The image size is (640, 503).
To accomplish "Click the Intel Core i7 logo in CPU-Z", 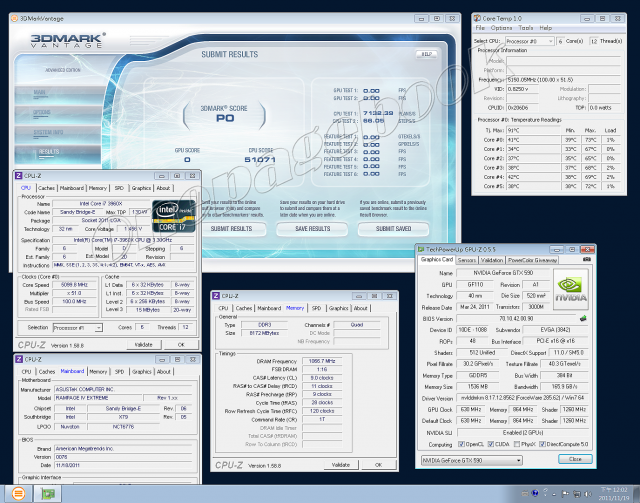I will coord(173,216).
